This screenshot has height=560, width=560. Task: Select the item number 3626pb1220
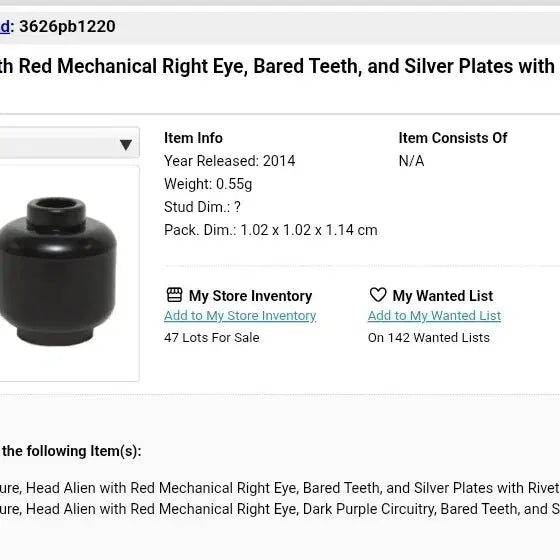pyautogui.click(x=67, y=26)
